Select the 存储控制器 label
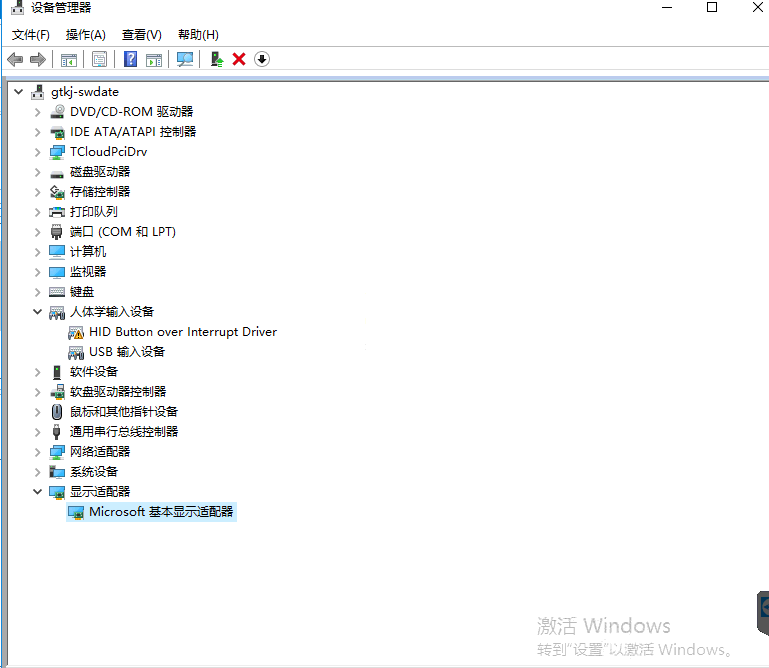The width and height of the screenshot is (769, 668). [x=100, y=192]
